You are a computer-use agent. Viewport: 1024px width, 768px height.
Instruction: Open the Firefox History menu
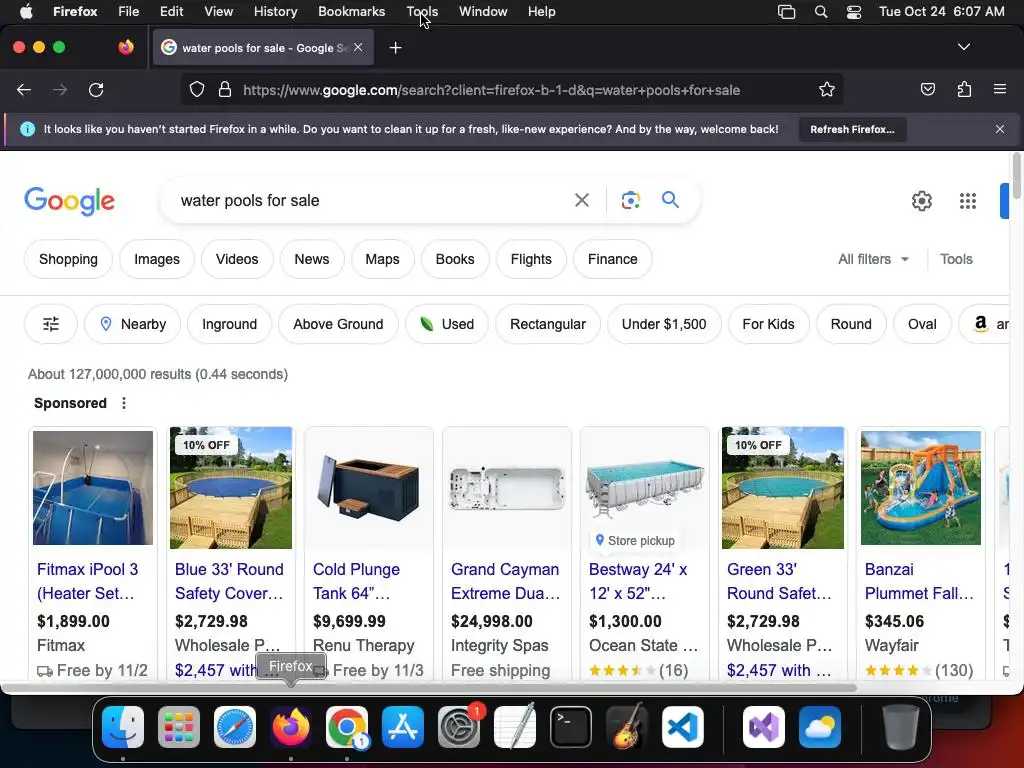(x=275, y=12)
